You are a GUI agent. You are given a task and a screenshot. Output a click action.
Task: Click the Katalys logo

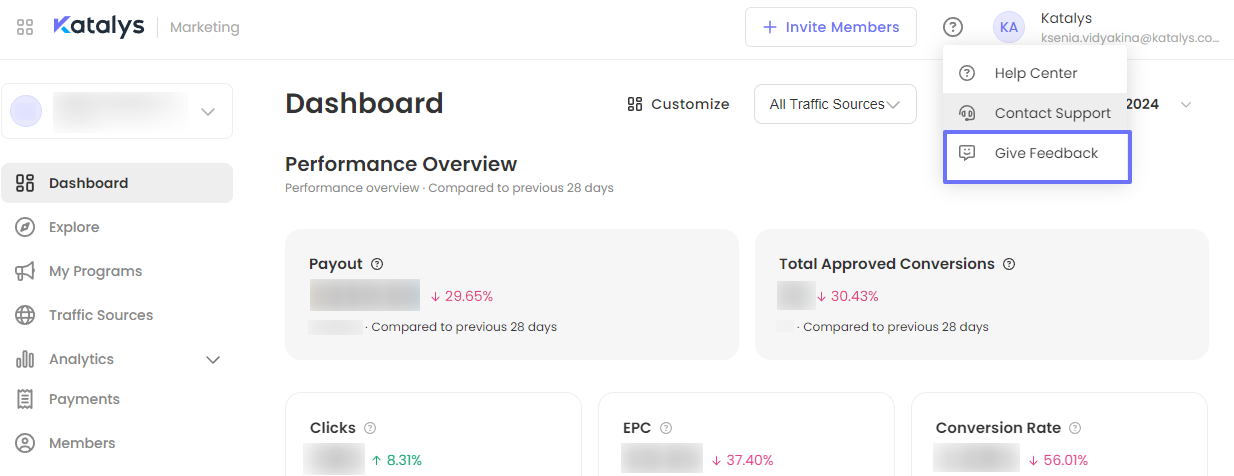tap(99, 27)
